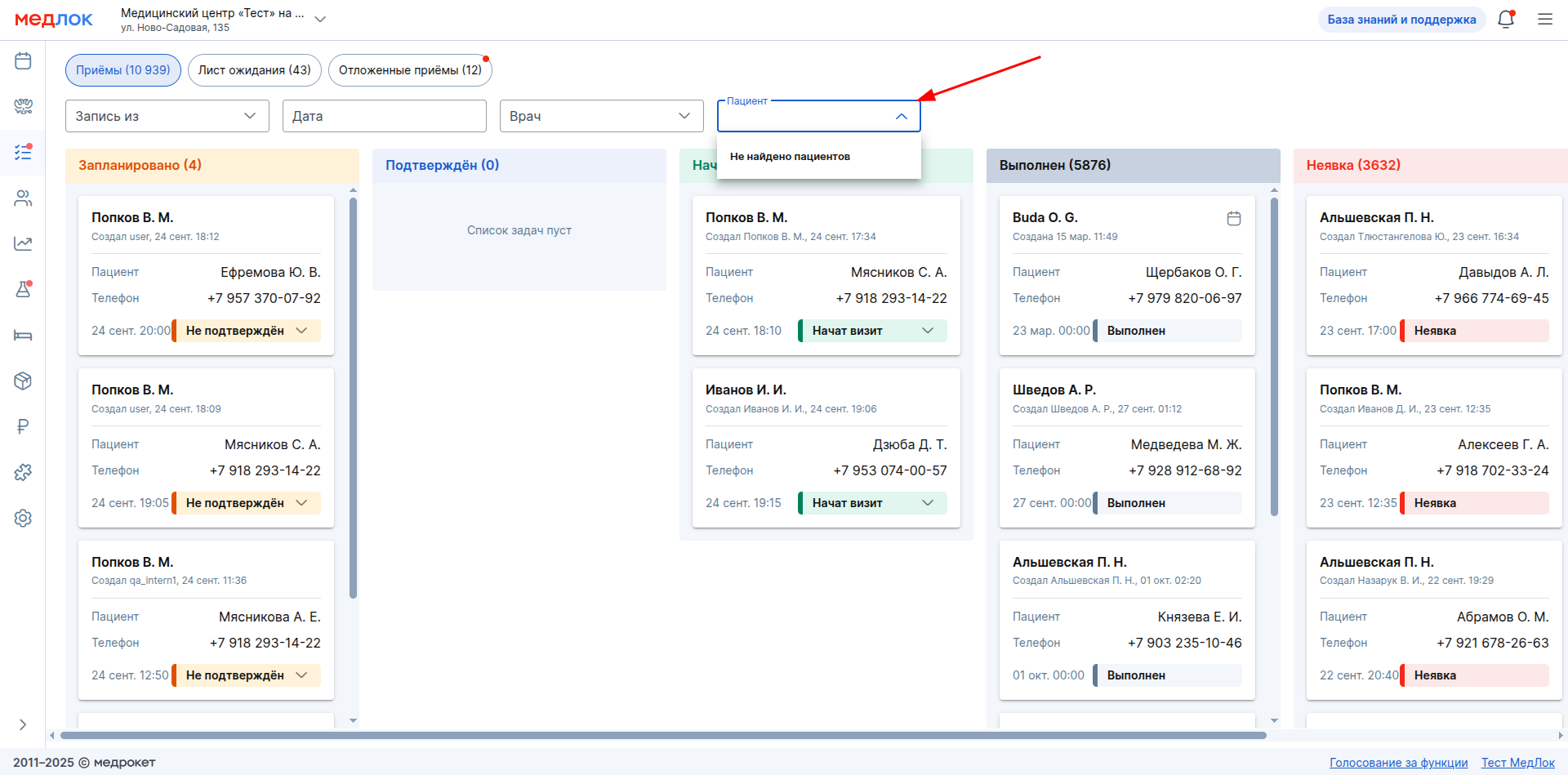Expand the «Врач» filter dropdown
This screenshot has height=775, width=1568.
click(601, 116)
